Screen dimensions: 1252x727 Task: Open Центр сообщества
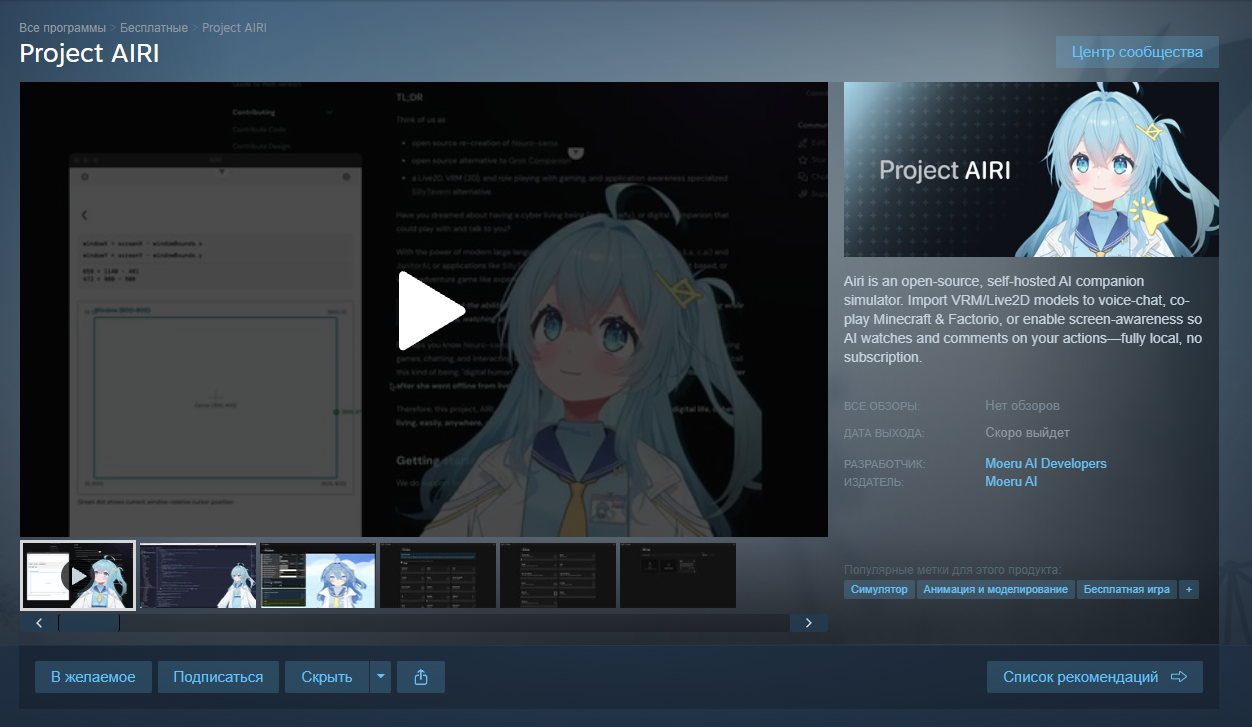click(1137, 52)
